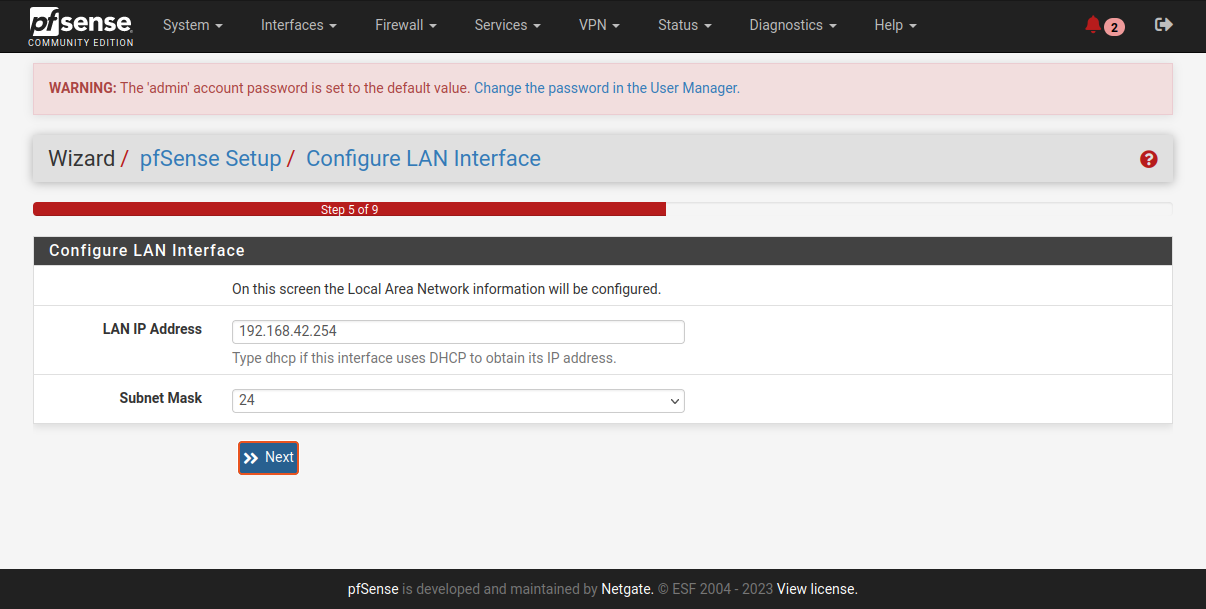Screen dimensions: 1206x609
Task: Open the VPN menu
Action: pyautogui.click(x=599, y=25)
